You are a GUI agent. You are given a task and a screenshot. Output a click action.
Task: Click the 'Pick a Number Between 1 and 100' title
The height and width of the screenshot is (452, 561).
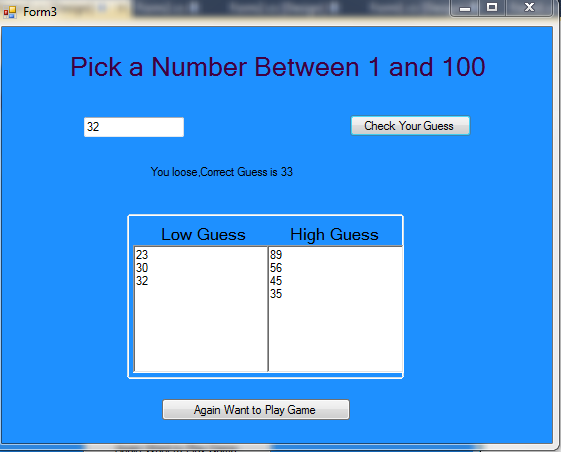[278, 67]
